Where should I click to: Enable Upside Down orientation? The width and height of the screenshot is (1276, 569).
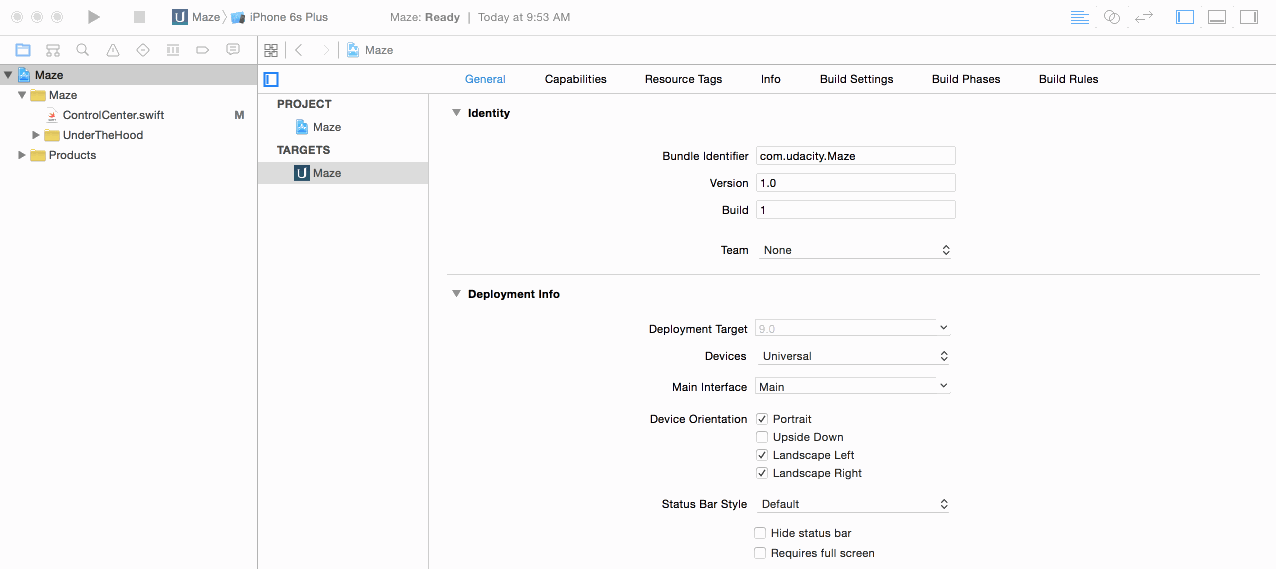(x=762, y=437)
